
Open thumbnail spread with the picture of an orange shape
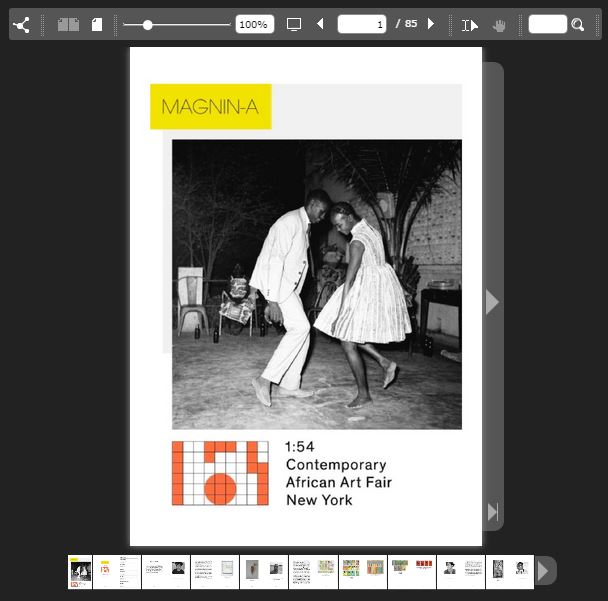pos(264,572)
